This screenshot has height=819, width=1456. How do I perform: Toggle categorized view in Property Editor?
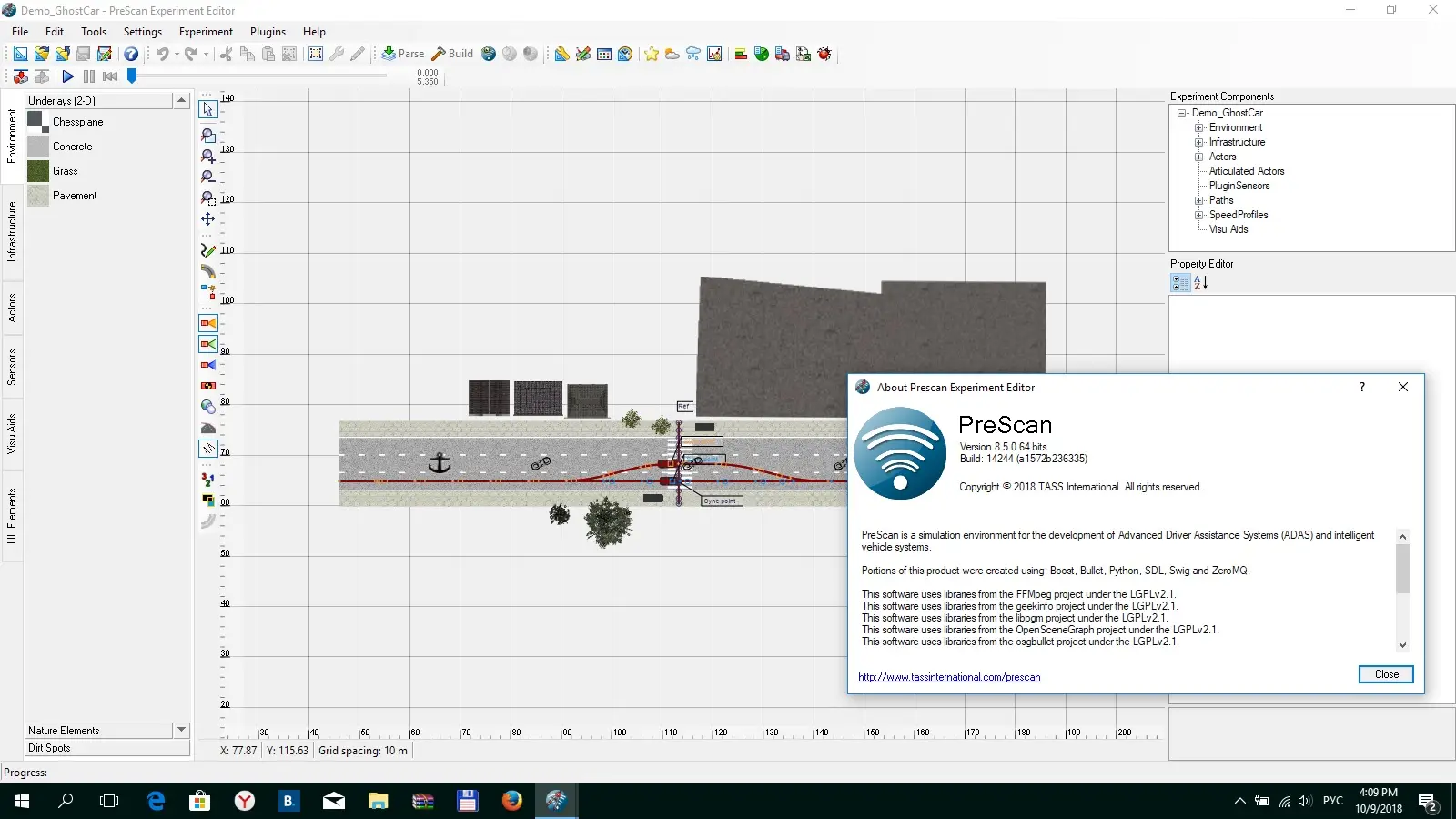(1180, 283)
